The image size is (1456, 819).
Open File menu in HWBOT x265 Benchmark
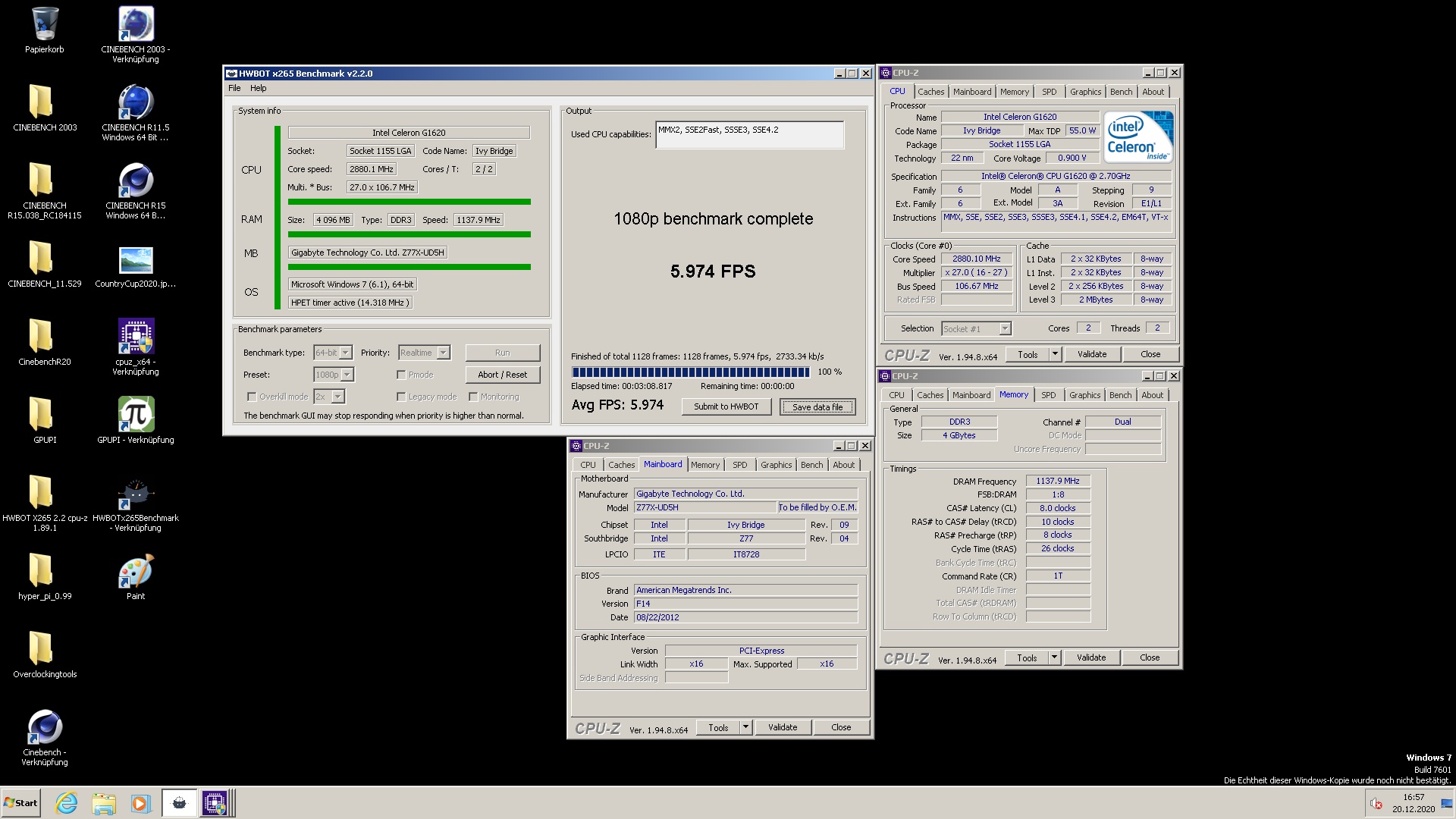234,88
